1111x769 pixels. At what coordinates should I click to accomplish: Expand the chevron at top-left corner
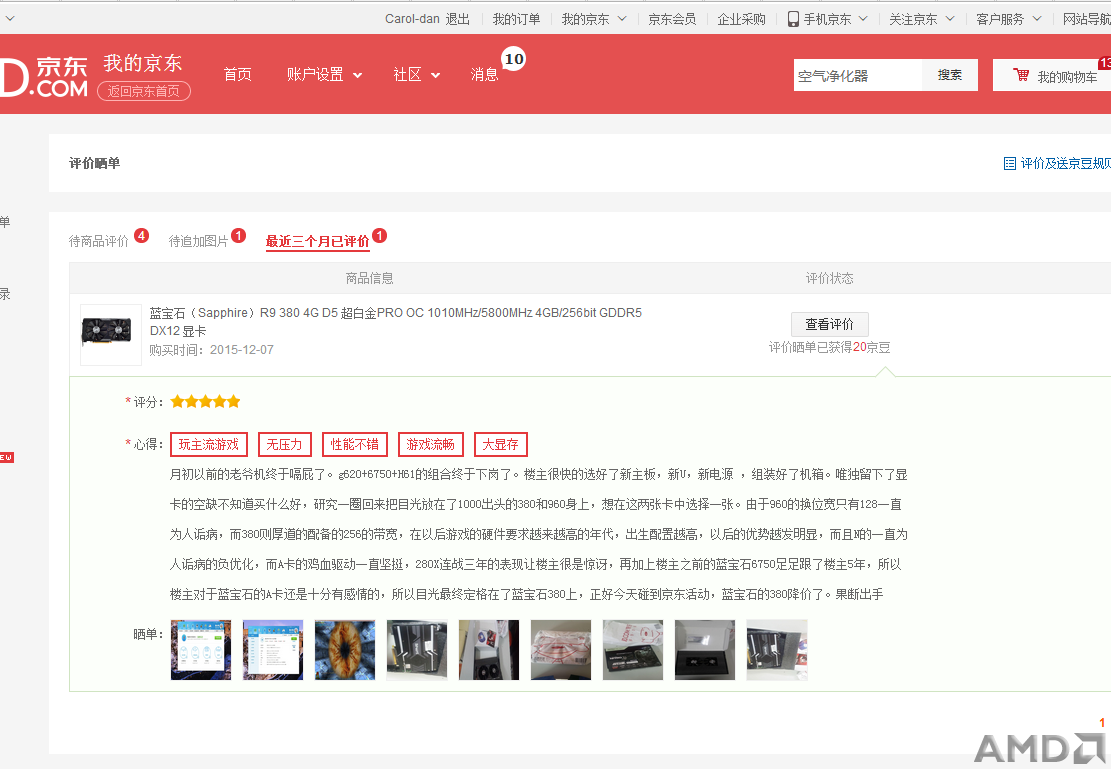click(x=9, y=19)
